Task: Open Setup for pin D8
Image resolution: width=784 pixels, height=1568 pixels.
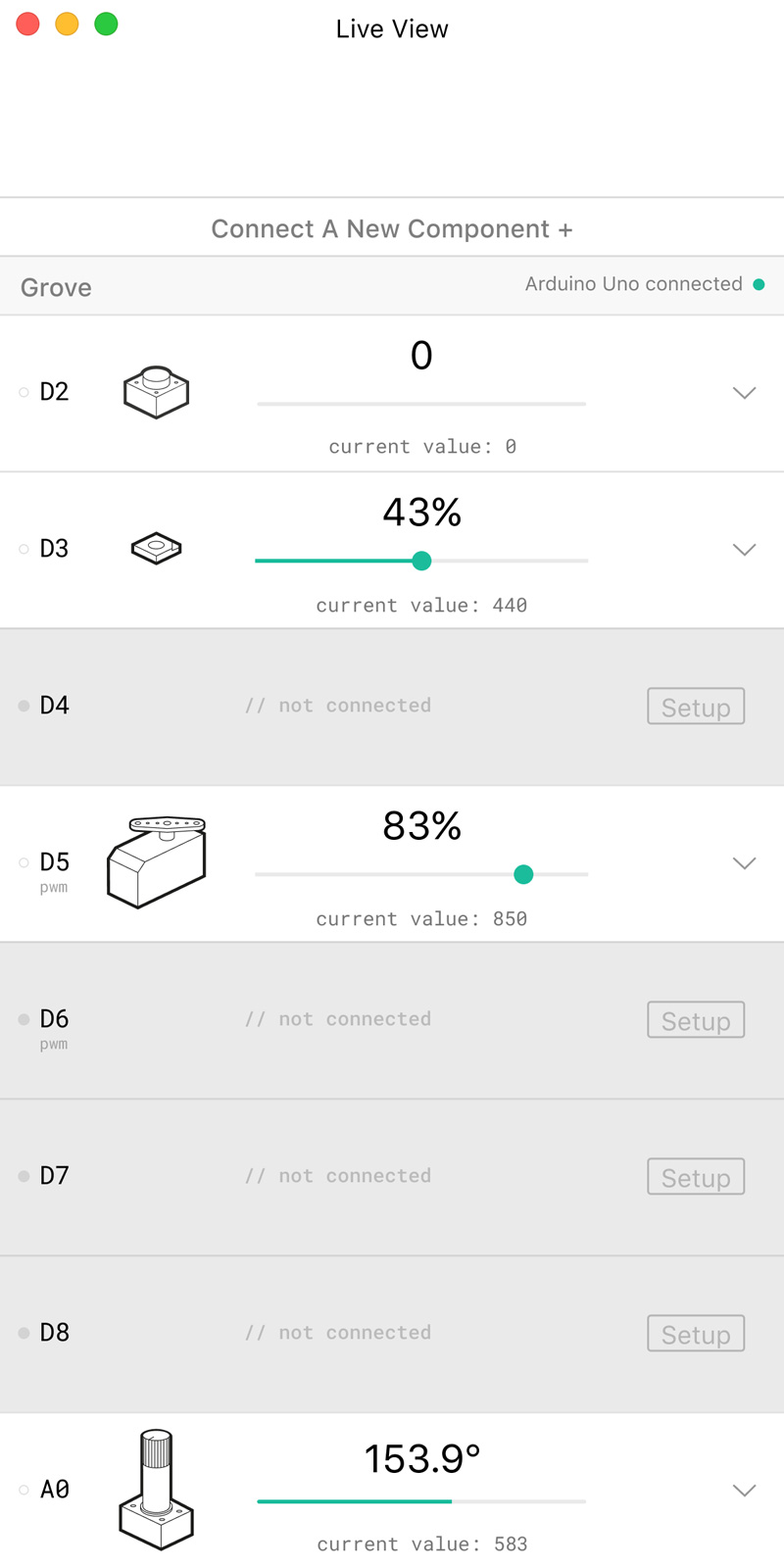Action: coord(696,1334)
